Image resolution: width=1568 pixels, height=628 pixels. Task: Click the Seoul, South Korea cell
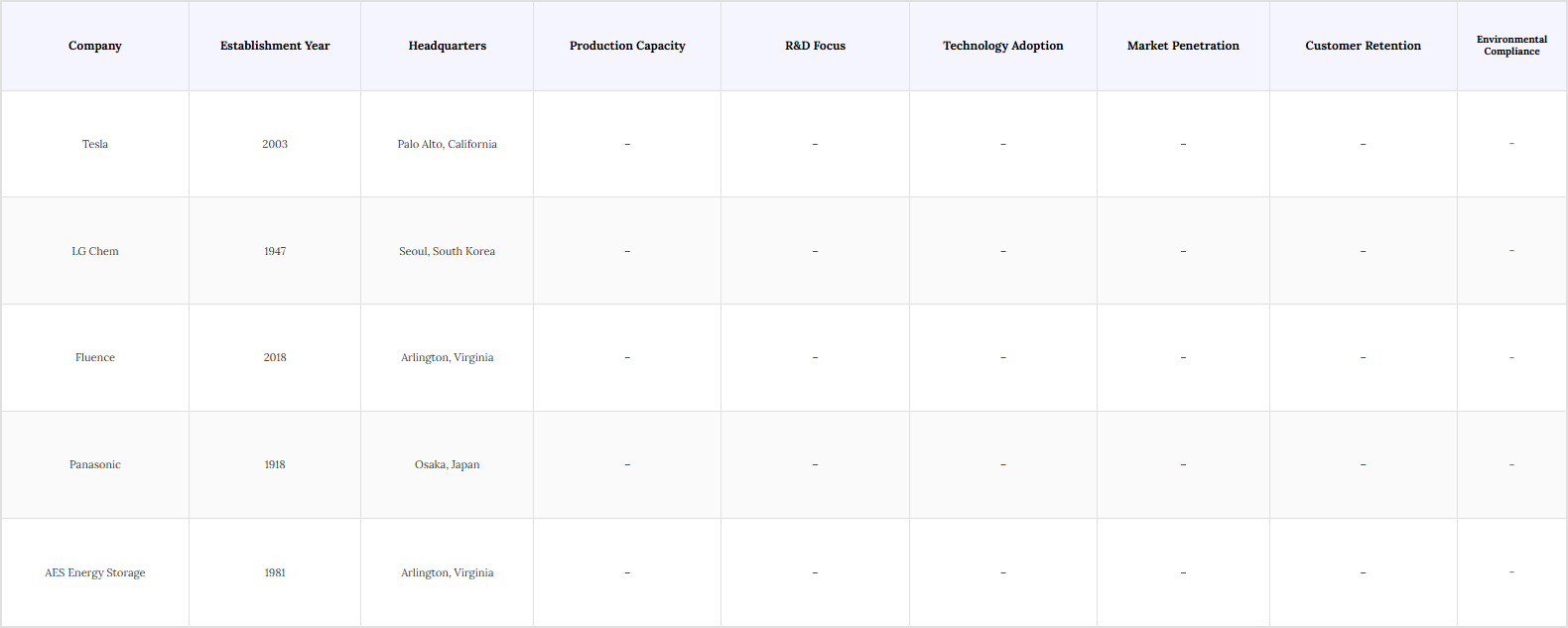[x=447, y=251]
